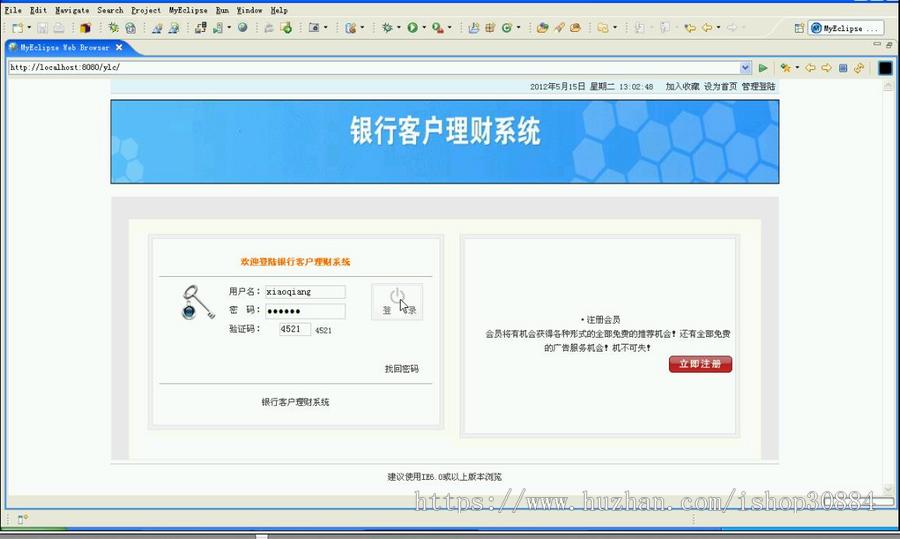
Task: Open the MyEclipse menu
Action: tap(188, 10)
